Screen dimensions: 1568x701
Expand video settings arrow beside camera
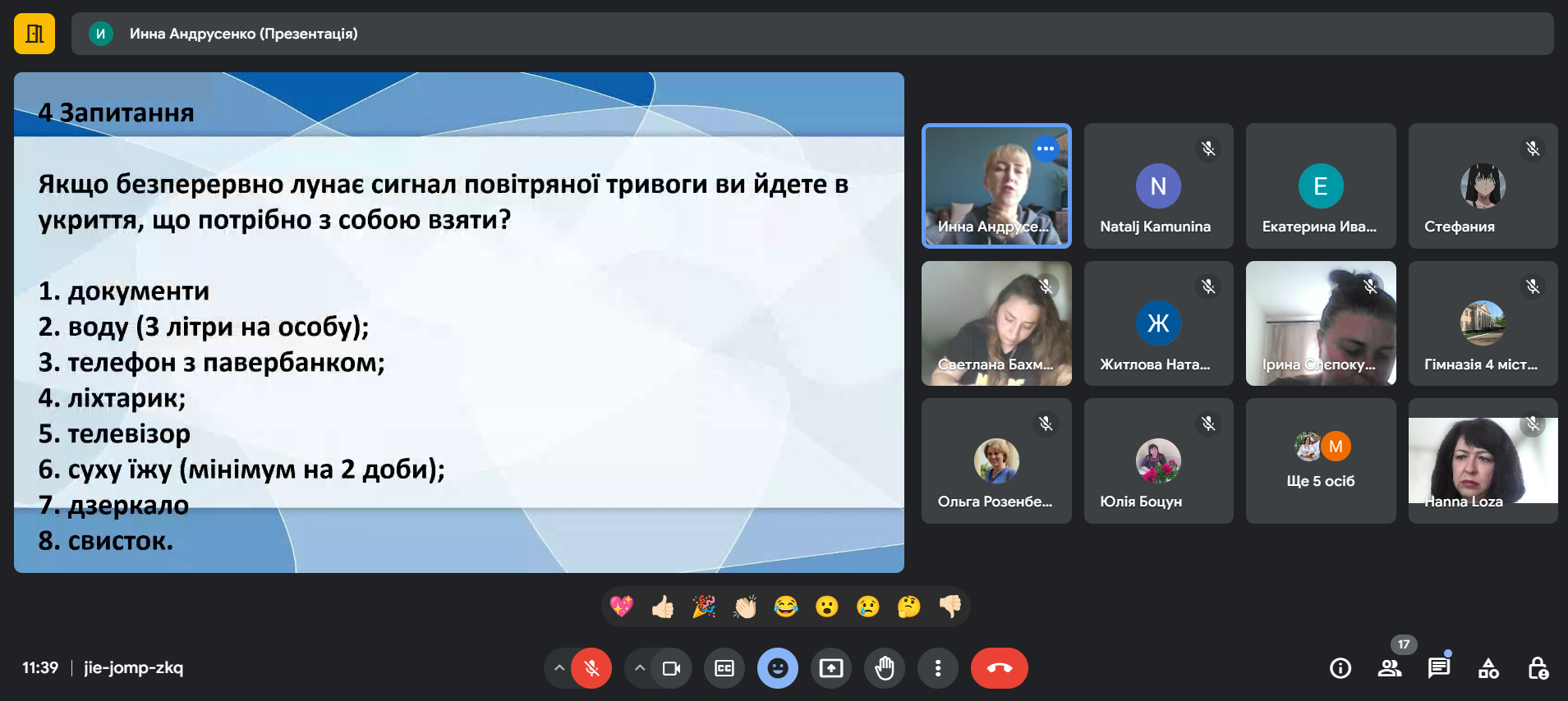pyautogui.click(x=640, y=668)
